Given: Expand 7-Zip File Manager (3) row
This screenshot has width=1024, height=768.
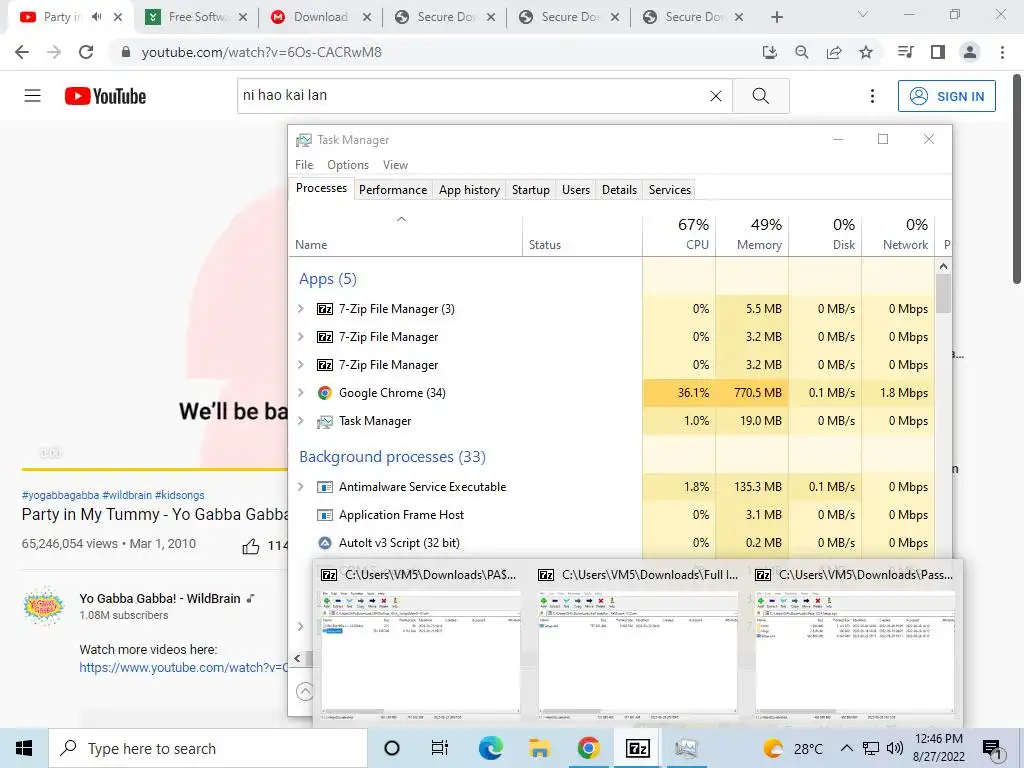Looking at the screenshot, I should click(x=300, y=308).
